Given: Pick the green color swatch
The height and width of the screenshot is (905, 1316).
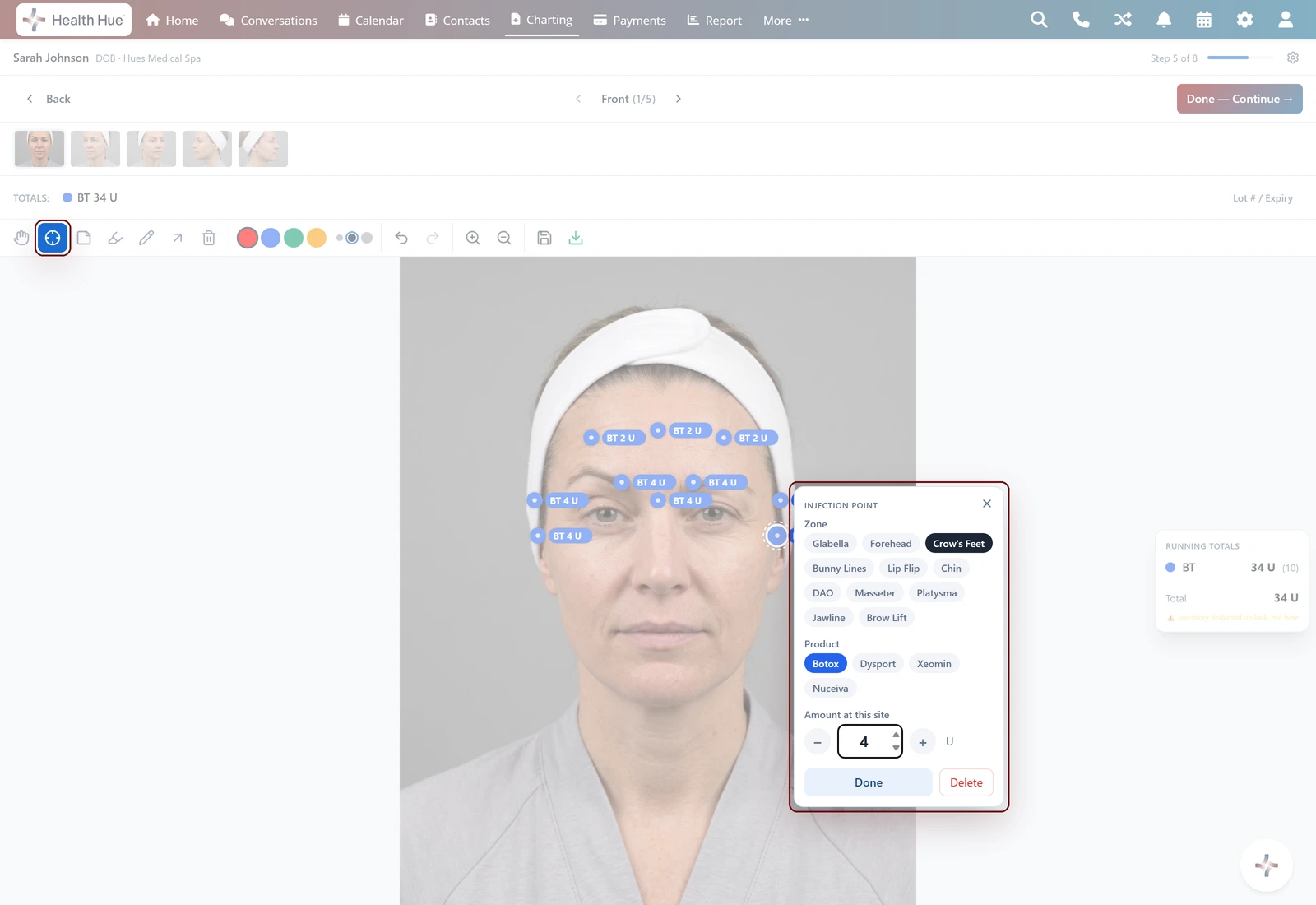Looking at the screenshot, I should click(x=294, y=238).
